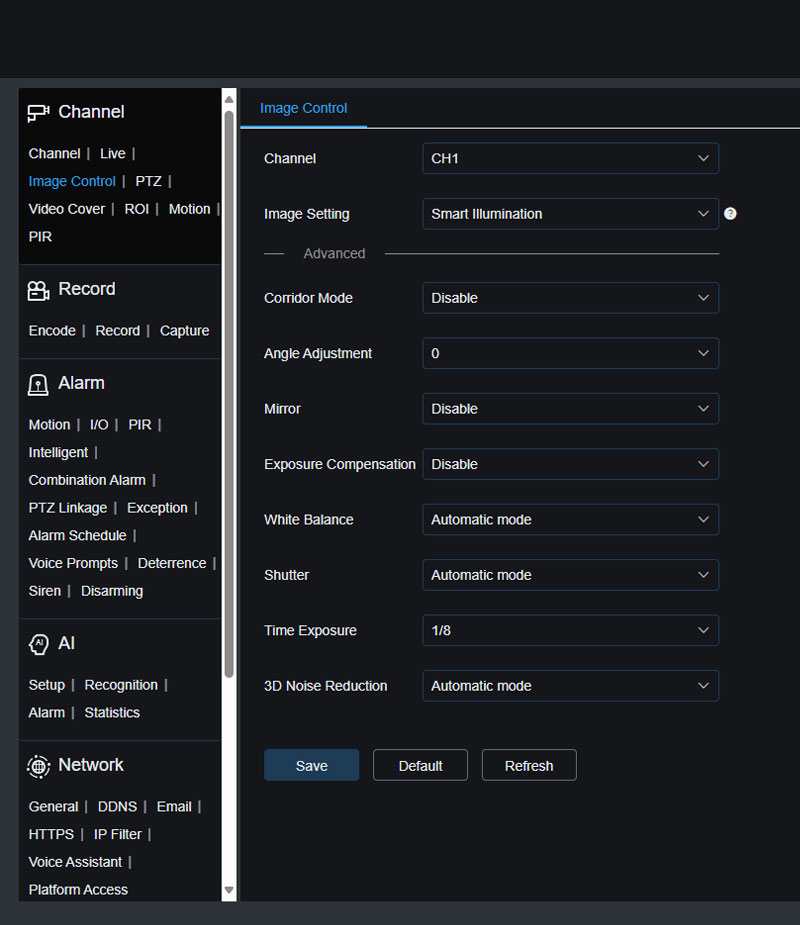Click the sidebar vertical scrollbar thumb
Screen dimensions: 800x925
(229, 390)
